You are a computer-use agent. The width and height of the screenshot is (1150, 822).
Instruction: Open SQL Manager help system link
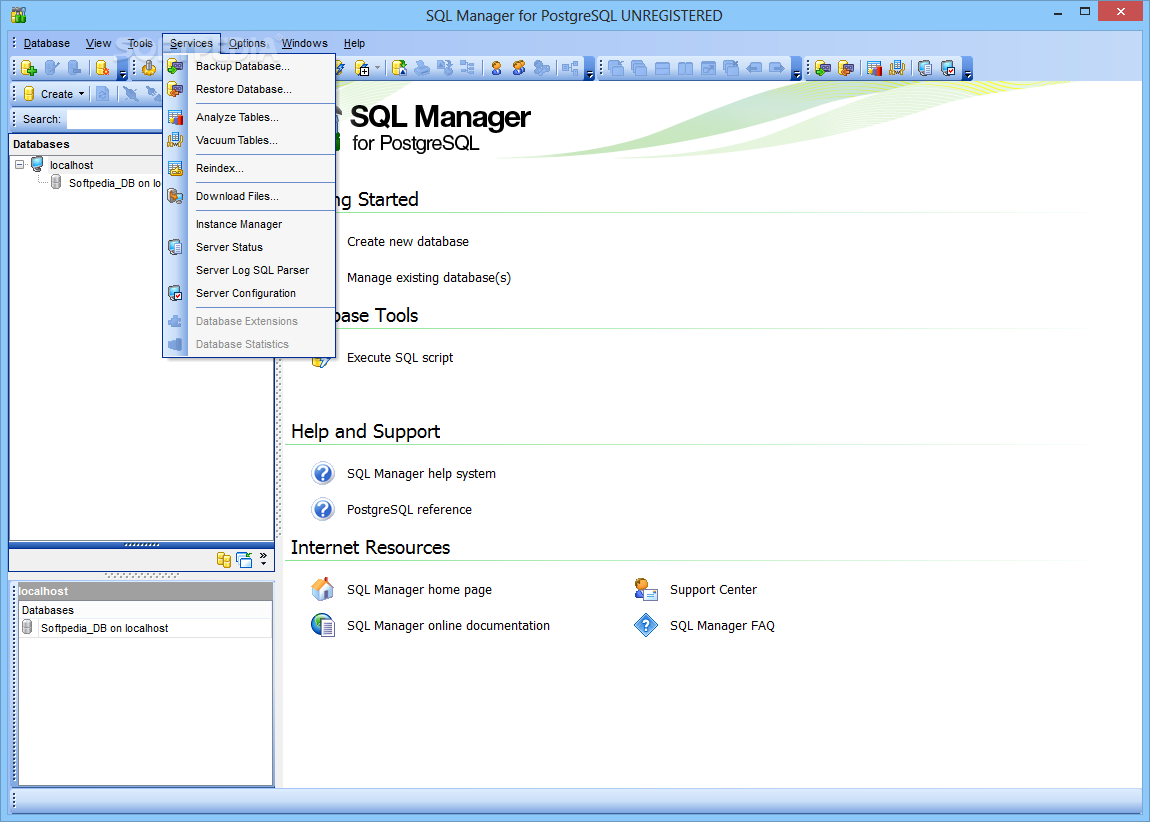tap(421, 473)
